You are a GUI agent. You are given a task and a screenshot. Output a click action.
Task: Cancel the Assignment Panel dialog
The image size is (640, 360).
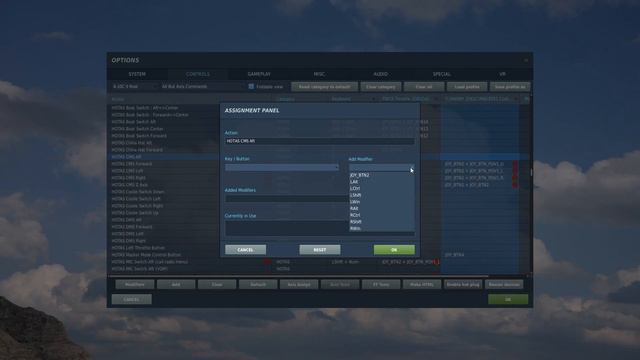(x=245, y=250)
